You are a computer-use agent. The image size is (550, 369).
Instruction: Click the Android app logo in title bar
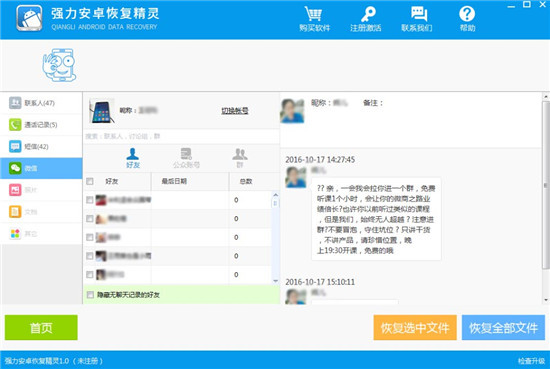coord(29,18)
